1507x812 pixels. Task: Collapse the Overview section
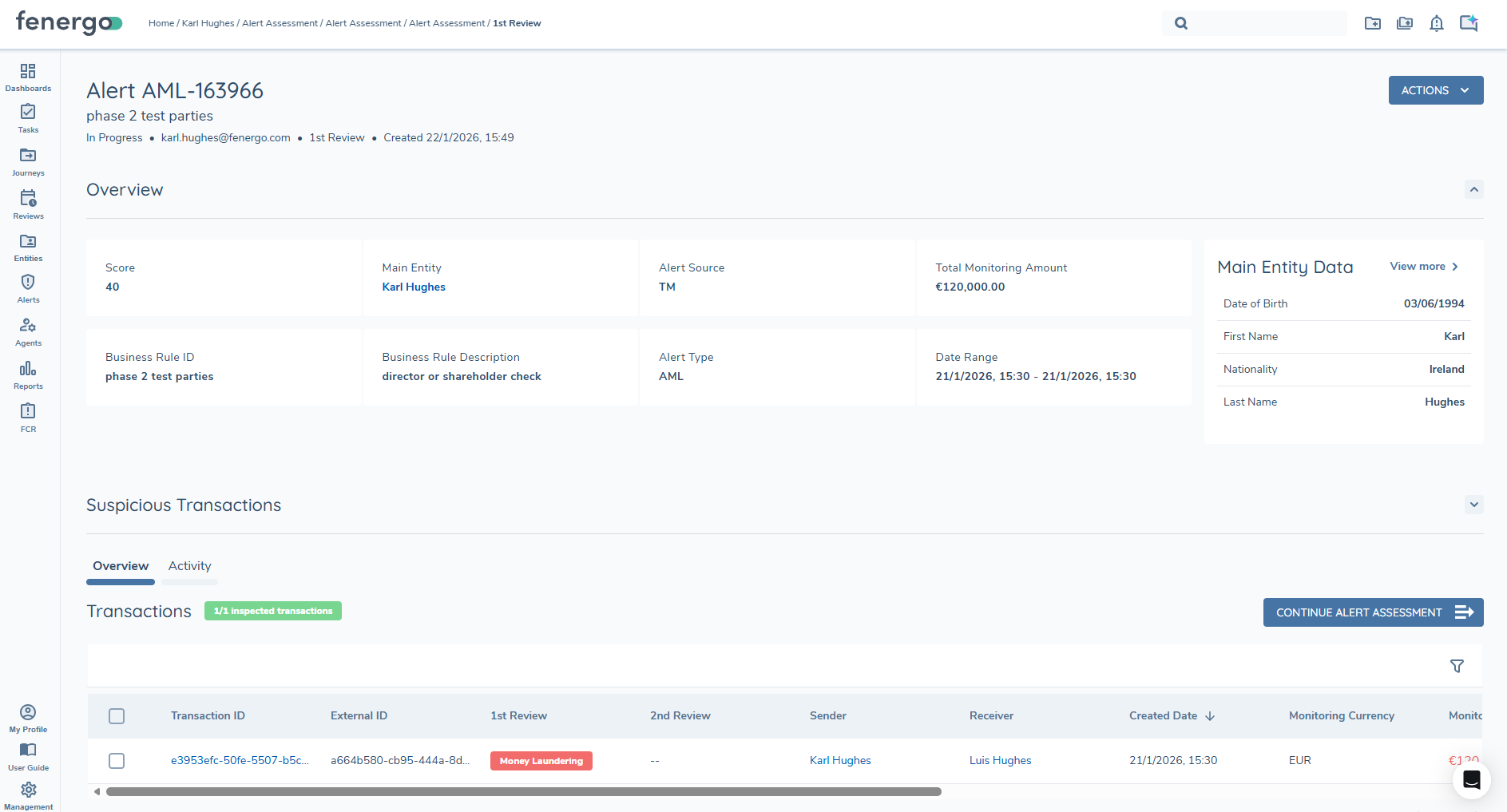click(x=1473, y=189)
